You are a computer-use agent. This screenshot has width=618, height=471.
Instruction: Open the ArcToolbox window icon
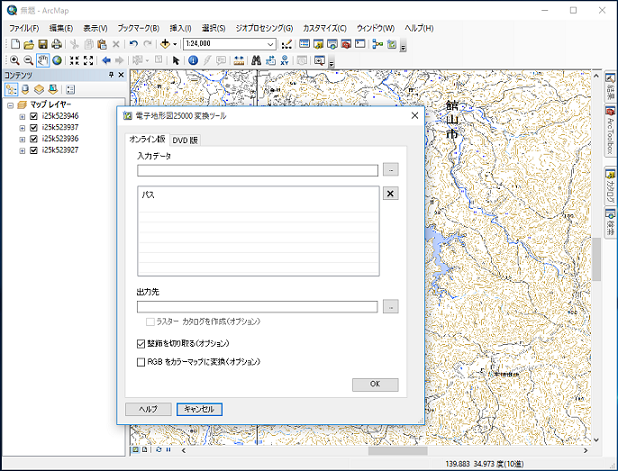pyautogui.click(x=346, y=44)
